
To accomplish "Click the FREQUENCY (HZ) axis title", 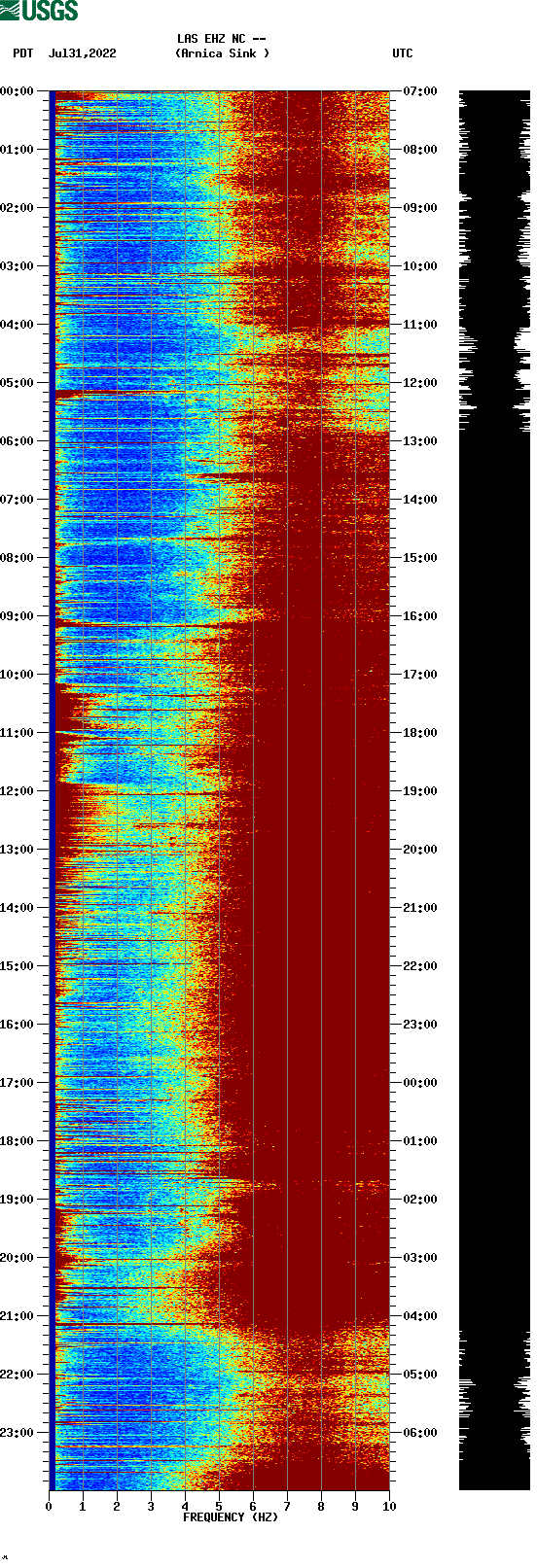I will (231, 1517).
